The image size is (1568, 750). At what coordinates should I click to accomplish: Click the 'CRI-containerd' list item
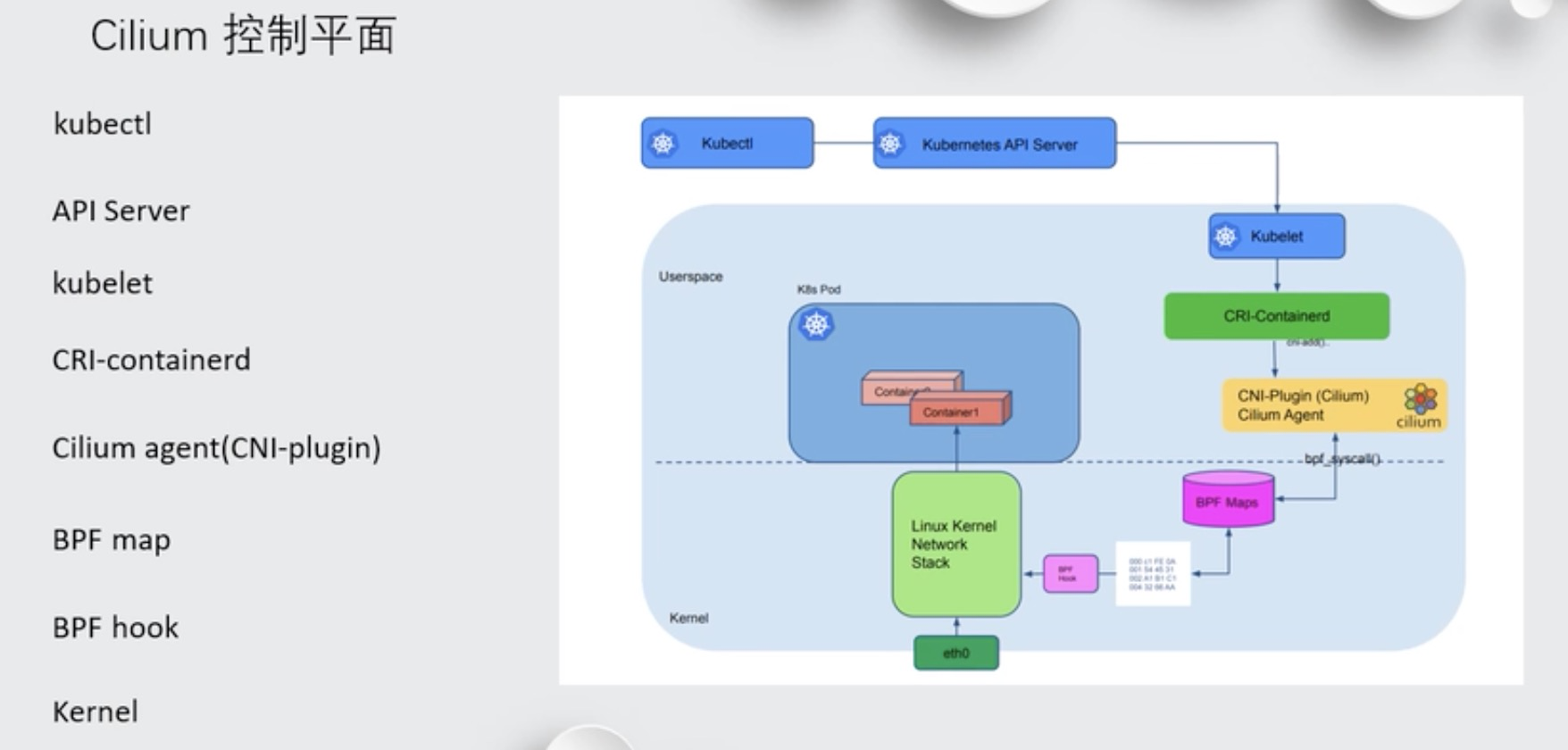click(x=151, y=360)
